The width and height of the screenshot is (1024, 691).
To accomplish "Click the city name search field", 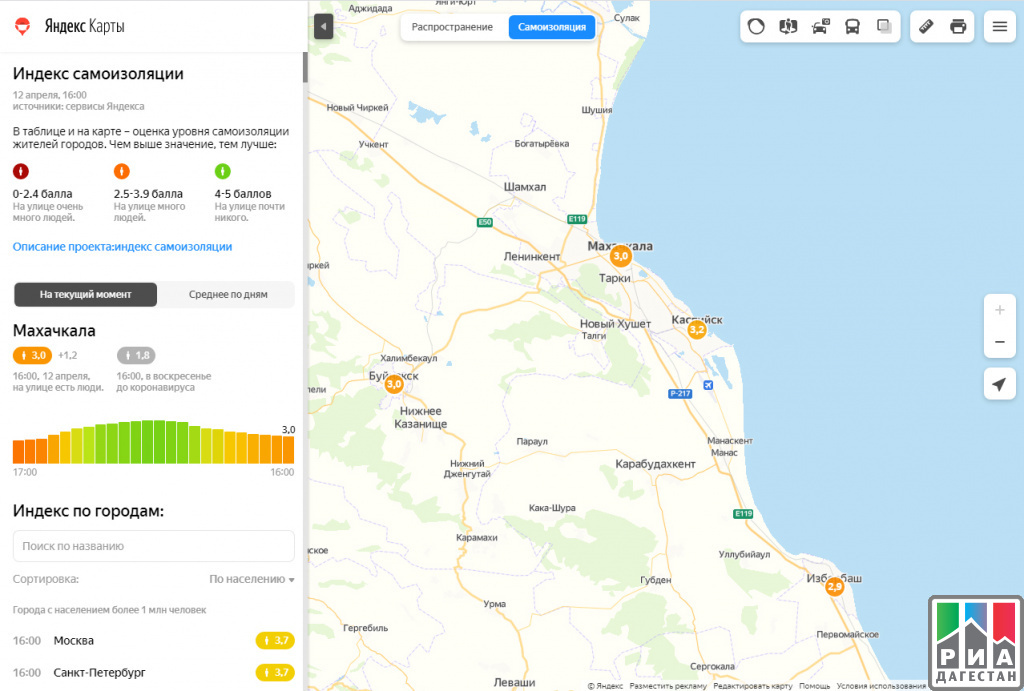I will (x=154, y=546).
